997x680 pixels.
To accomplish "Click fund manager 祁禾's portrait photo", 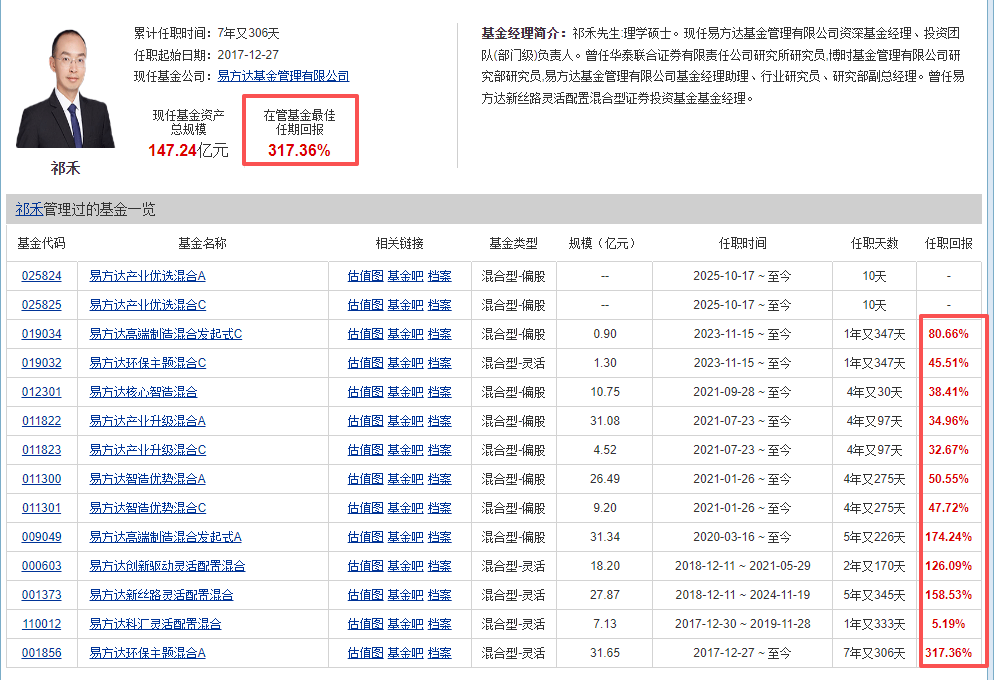I will pos(65,88).
